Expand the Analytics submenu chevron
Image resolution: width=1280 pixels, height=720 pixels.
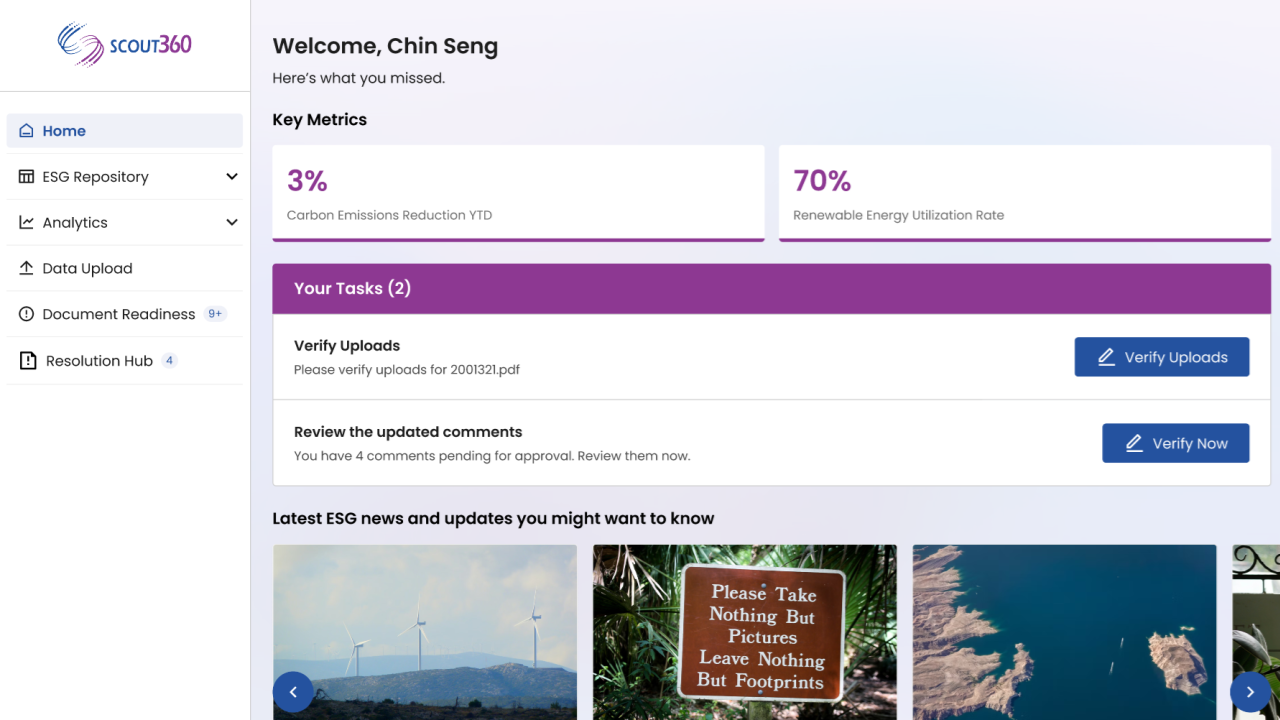(x=232, y=223)
